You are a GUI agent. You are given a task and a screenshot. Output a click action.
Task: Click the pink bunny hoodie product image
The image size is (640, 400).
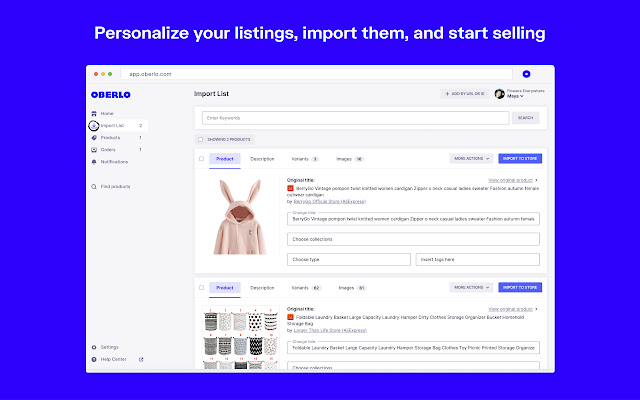pos(240,217)
